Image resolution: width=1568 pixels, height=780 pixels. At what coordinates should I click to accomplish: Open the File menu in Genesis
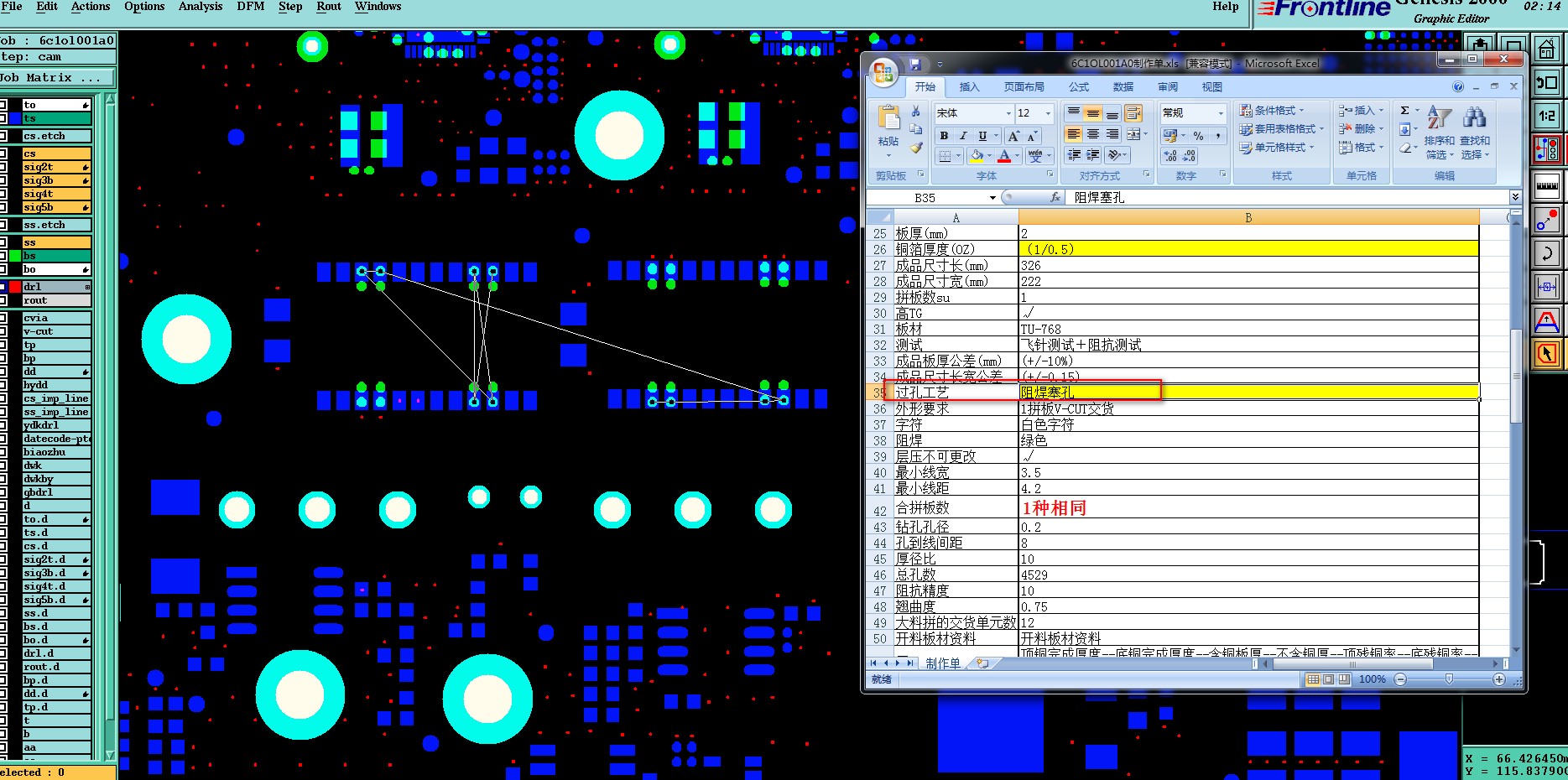point(12,7)
